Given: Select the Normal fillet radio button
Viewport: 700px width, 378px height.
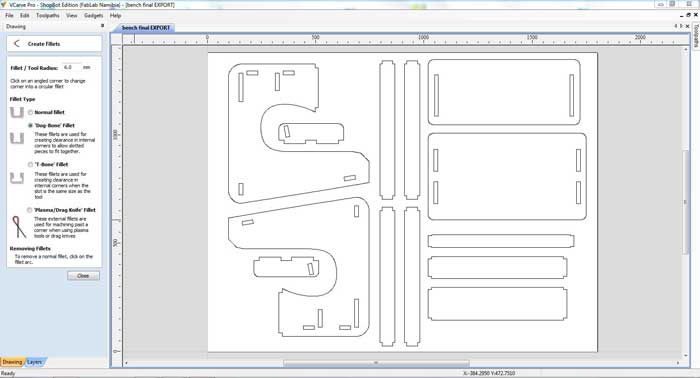Looking at the screenshot, I should [x=30, y=112].
